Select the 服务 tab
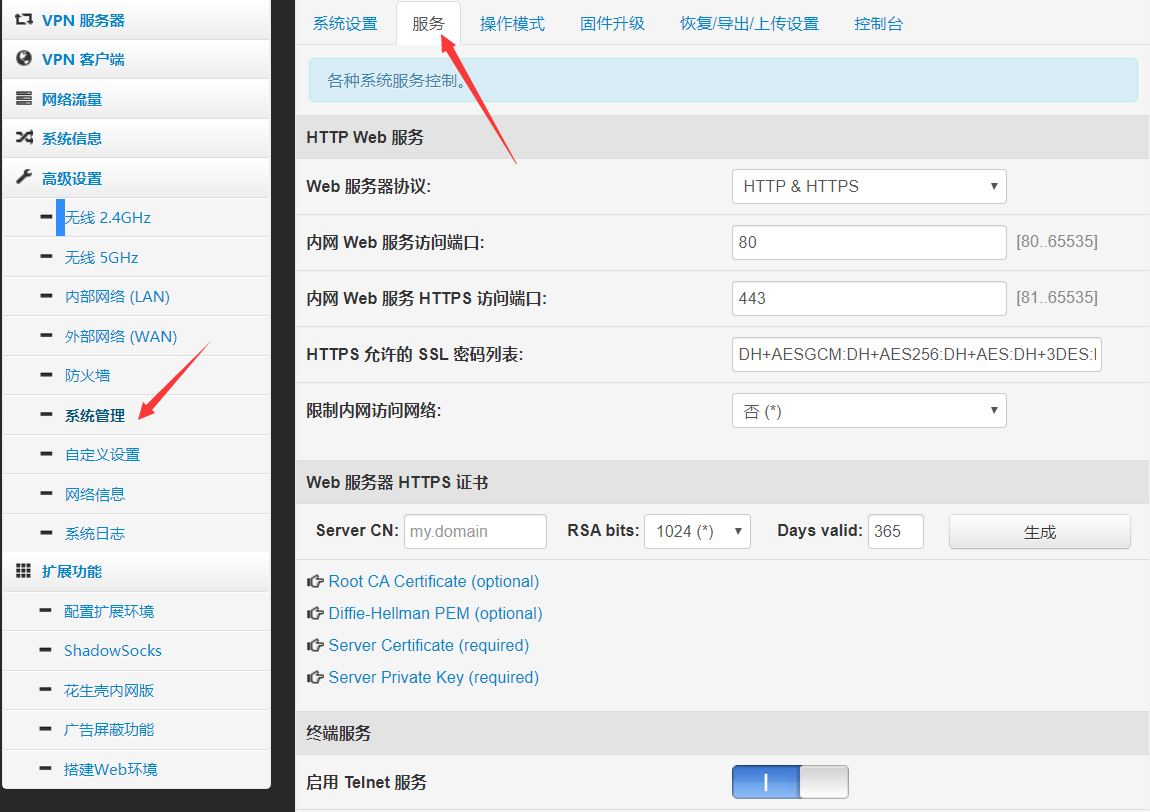Screen dimensions: 1150x812 pyautogui.click(x=428, y=23)
